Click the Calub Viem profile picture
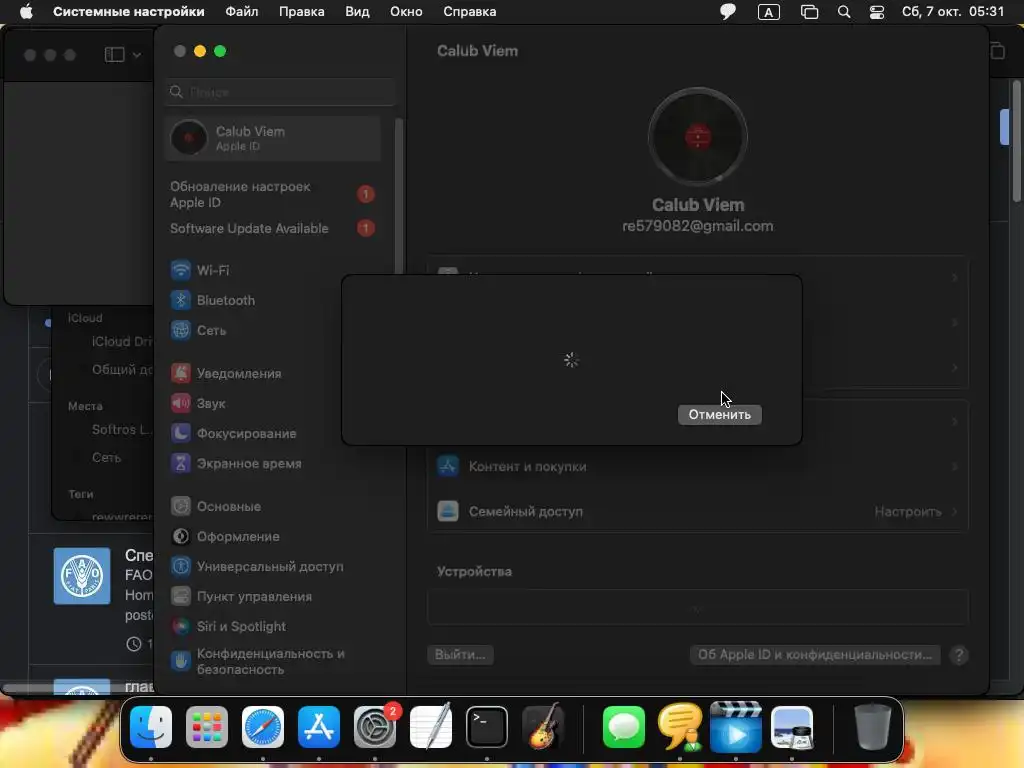The width and height of the screenshot is (1024, 768). (697, 137)
